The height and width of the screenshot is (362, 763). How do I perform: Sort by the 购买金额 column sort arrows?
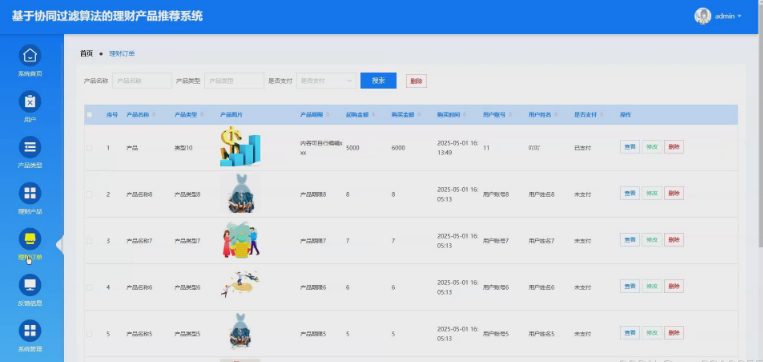(x=418, y=115)
